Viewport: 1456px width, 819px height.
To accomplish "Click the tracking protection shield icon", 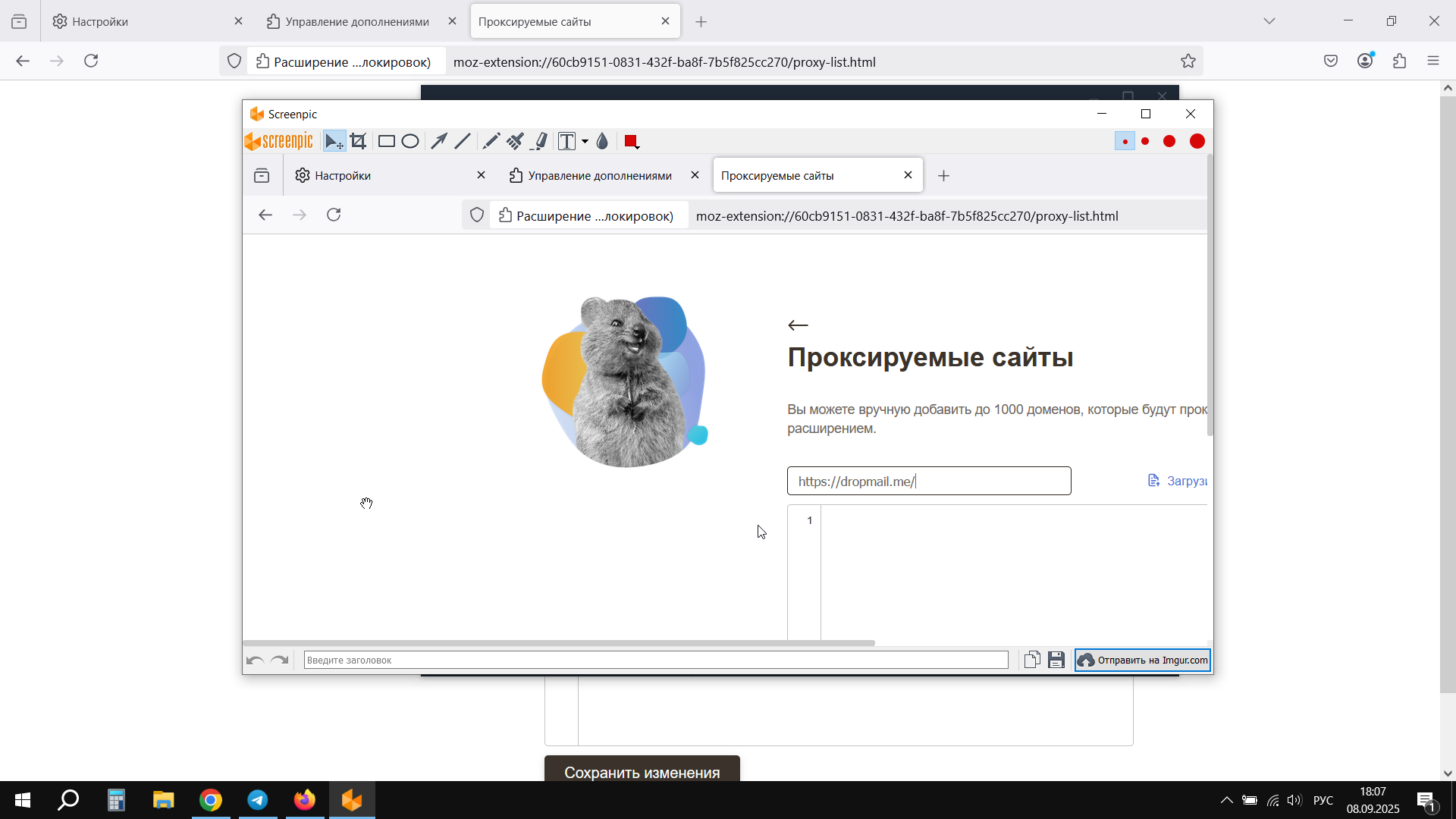I will 234,61.
